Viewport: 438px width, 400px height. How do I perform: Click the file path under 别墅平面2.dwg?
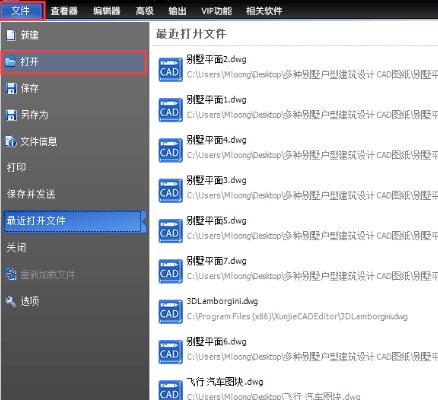point(312,74)
